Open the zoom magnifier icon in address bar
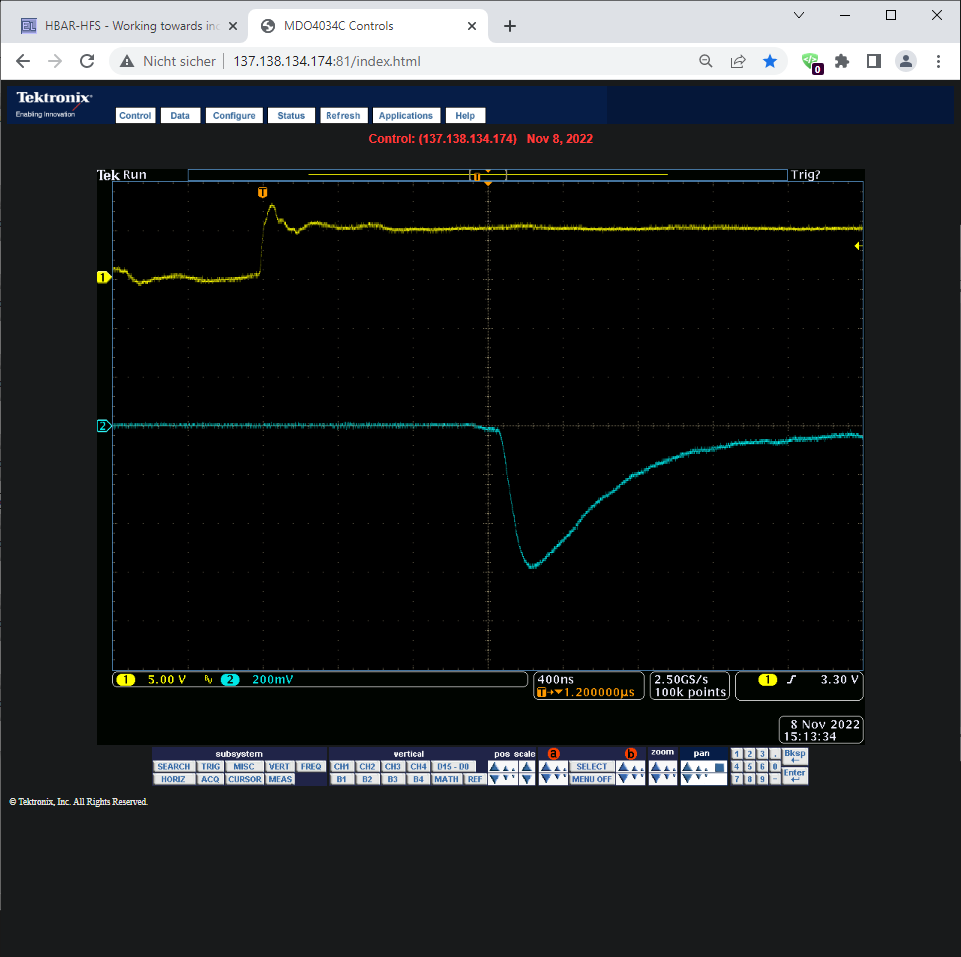Image resolution: width=961 pixels, height=957 pixels. tap(706, 61)
